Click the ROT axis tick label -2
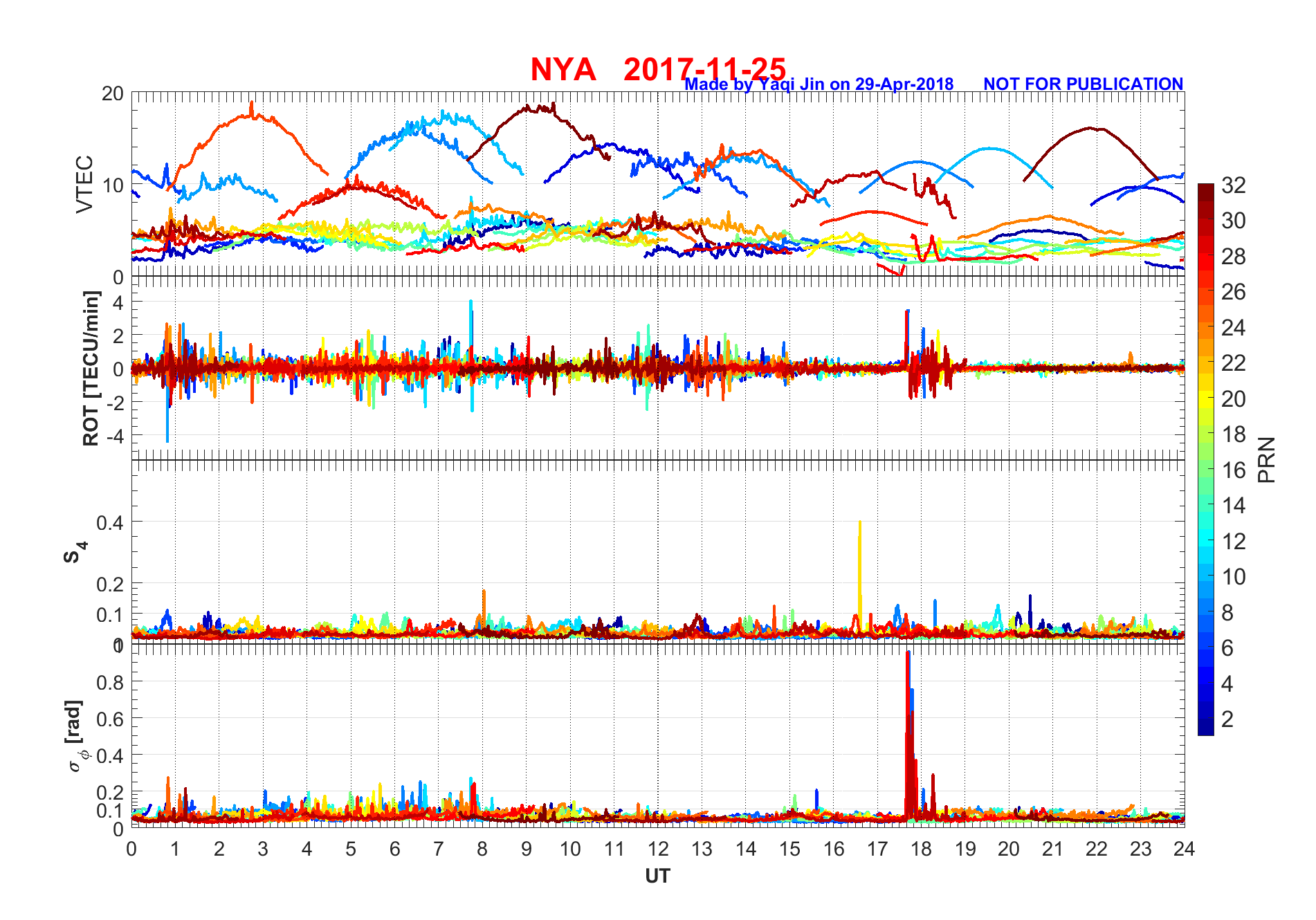1316x920 pixels. pos(114,403)
